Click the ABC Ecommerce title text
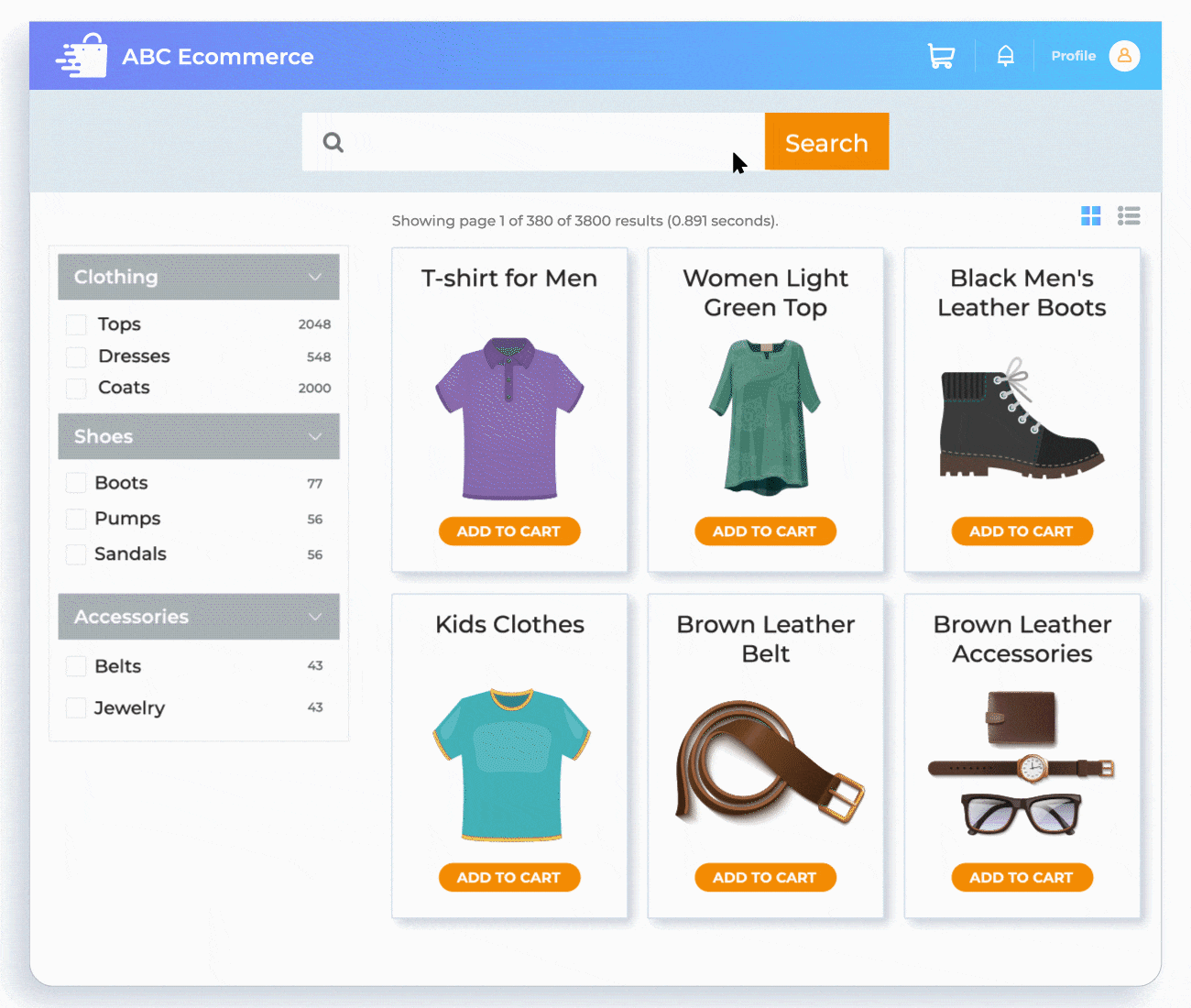 (x=218, y=57)
